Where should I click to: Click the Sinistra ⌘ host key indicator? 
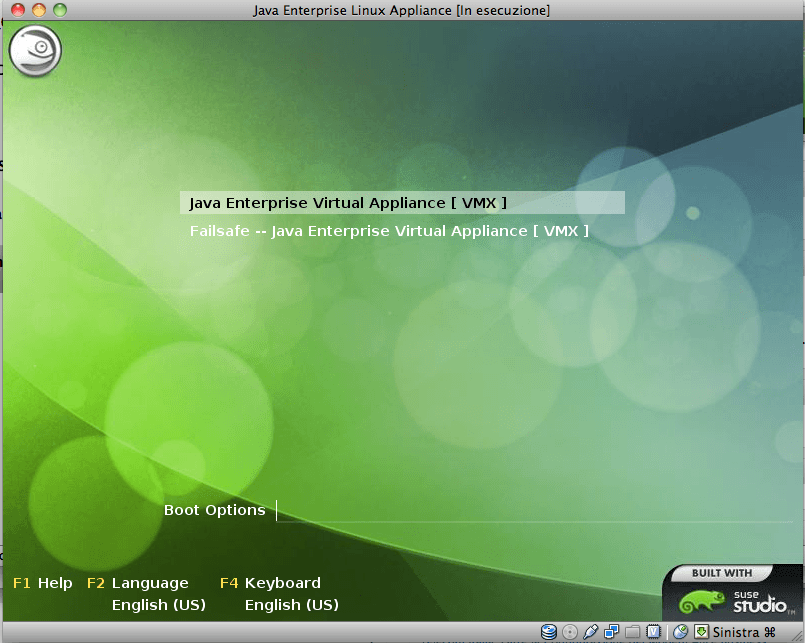coord(744,632)
